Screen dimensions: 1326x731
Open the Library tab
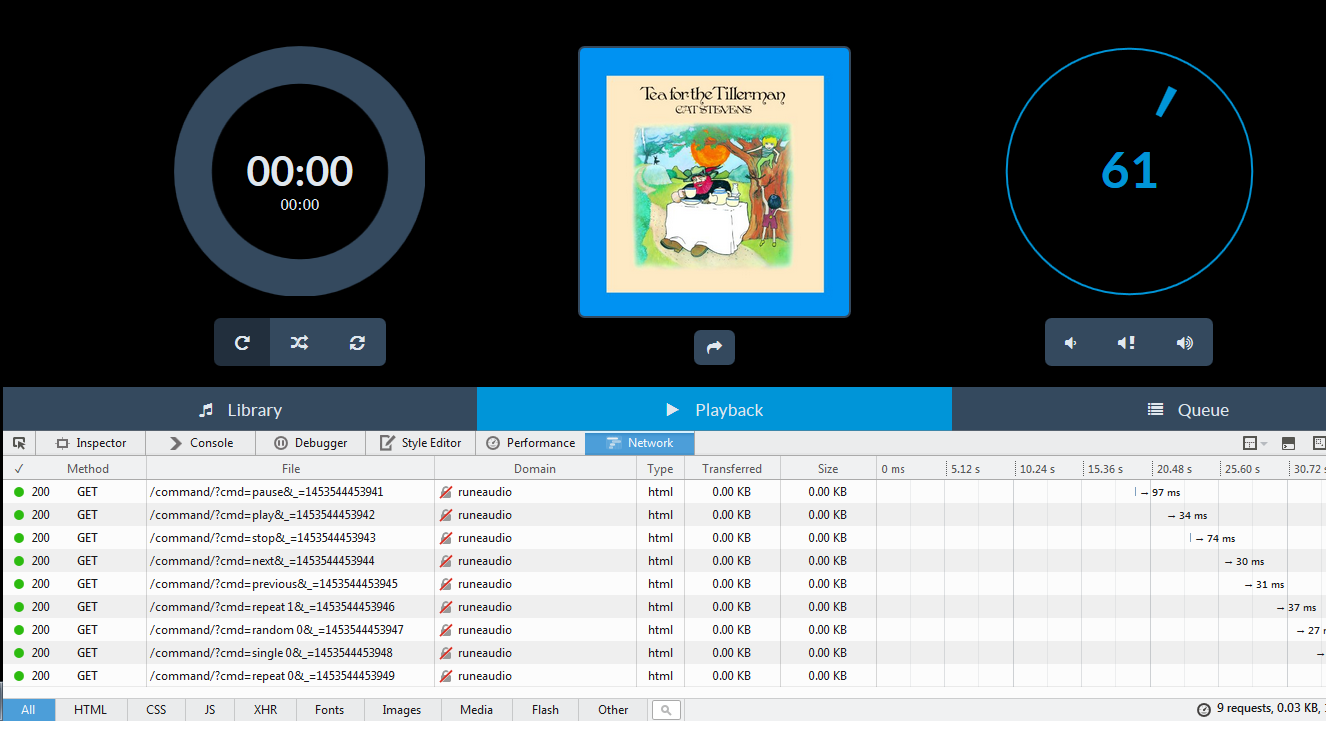coord(240,409)
